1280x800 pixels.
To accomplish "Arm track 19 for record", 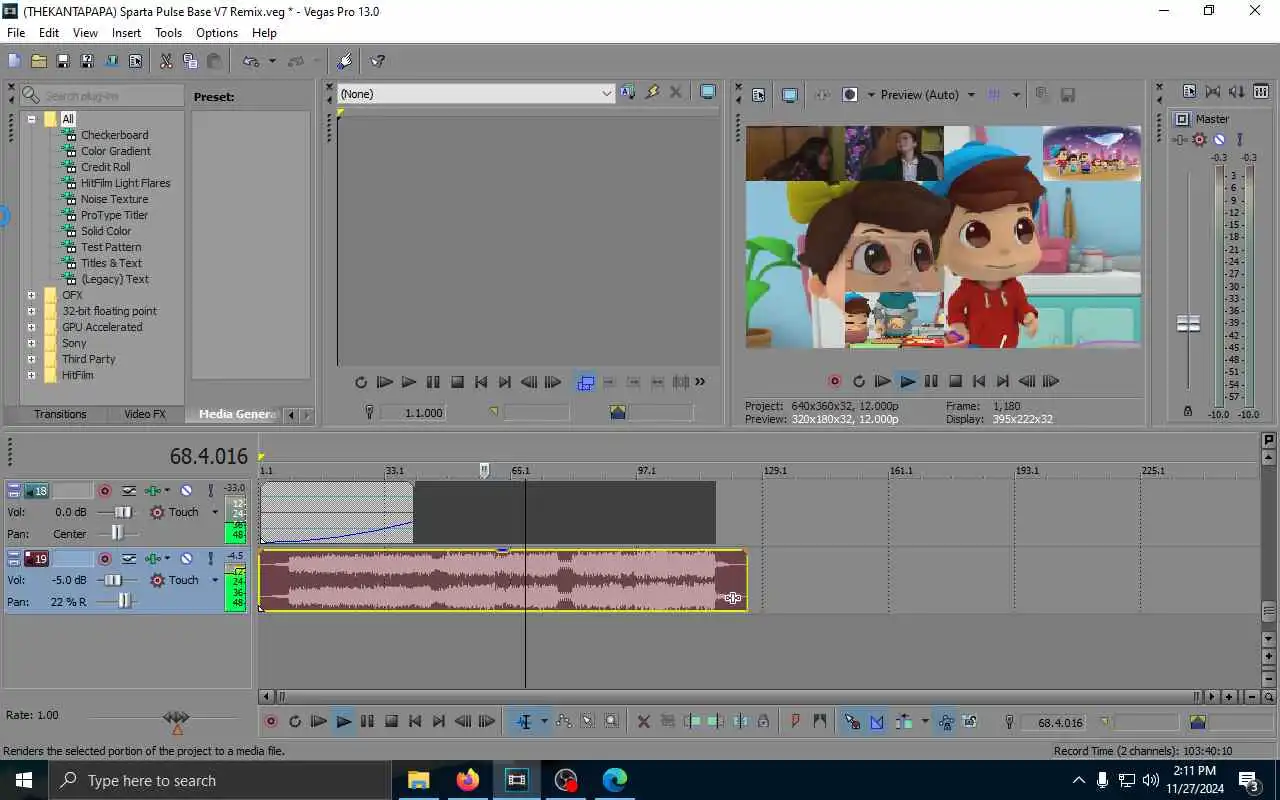I will pyautogui.click(x=104, y=559).
